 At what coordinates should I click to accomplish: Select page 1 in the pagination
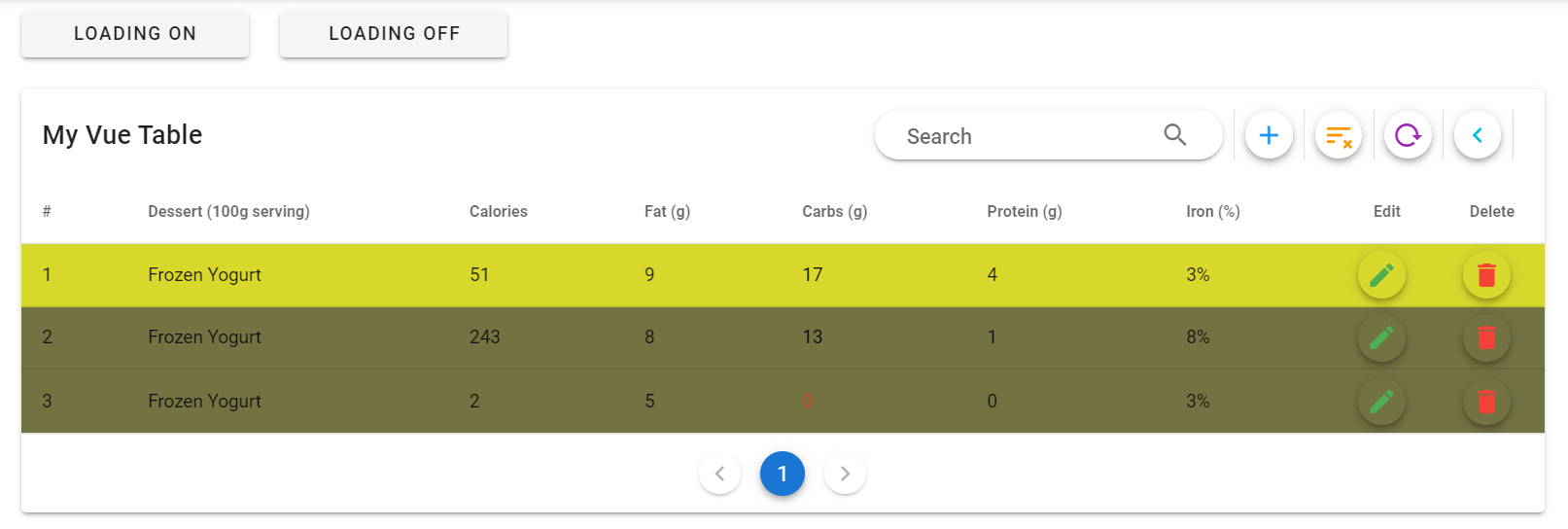pos(783,474)
